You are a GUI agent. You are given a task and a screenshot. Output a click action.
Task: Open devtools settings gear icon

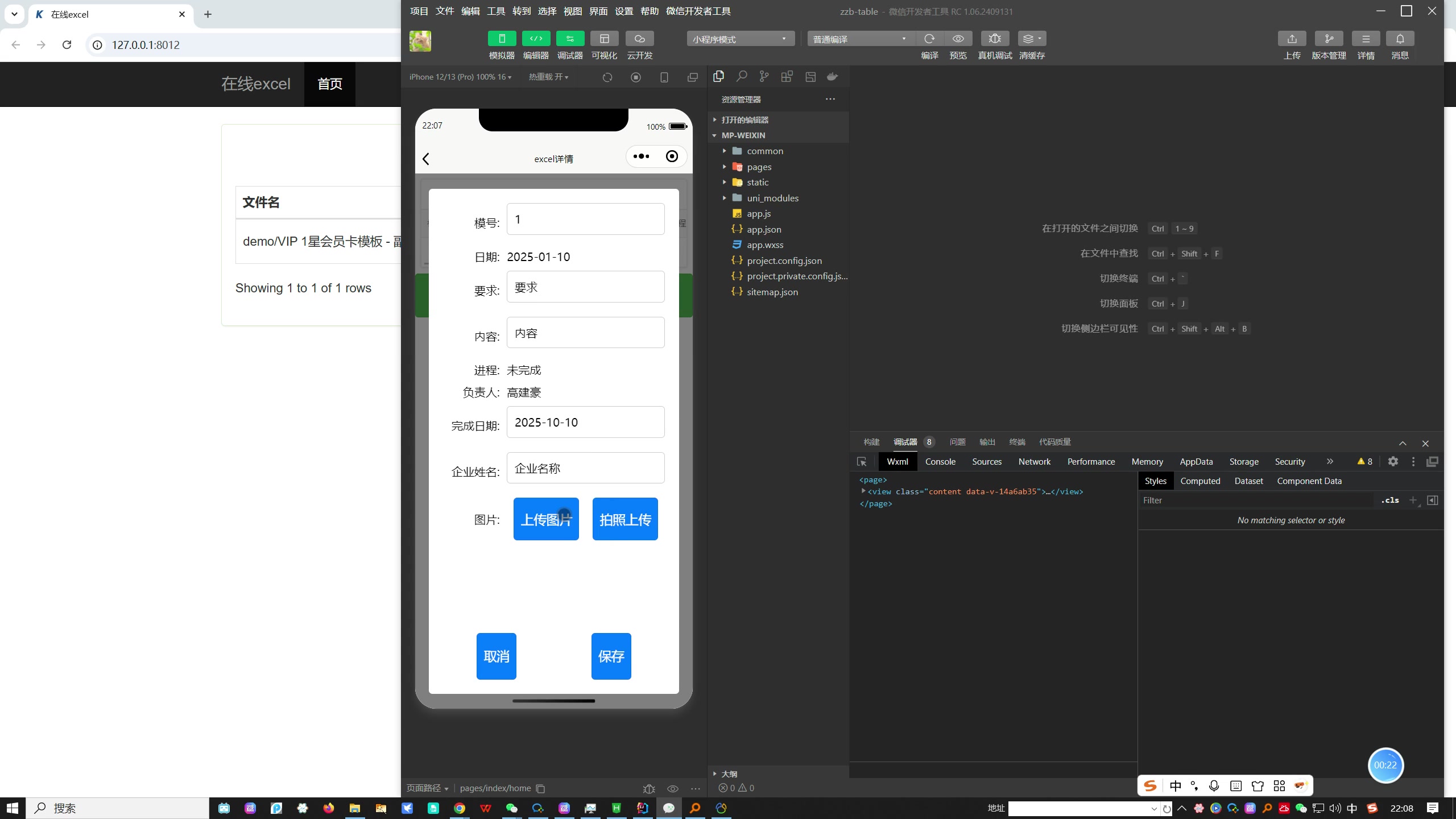pyautogui.click(x=1393, y=461)
